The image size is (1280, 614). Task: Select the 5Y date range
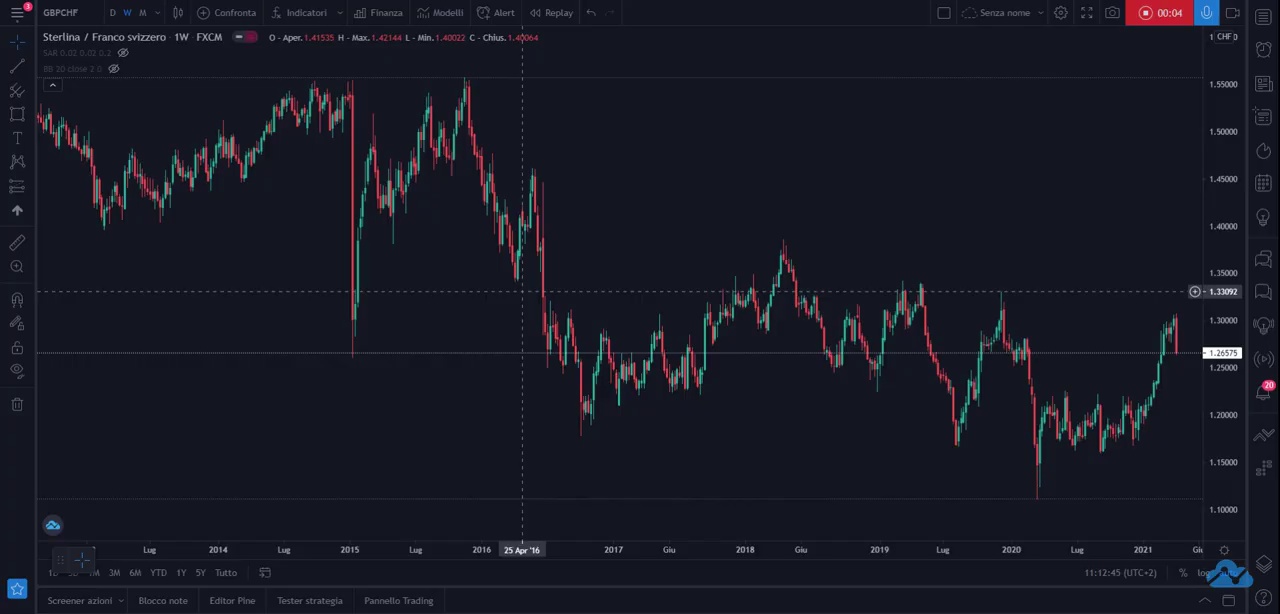(x=201, y=573)
